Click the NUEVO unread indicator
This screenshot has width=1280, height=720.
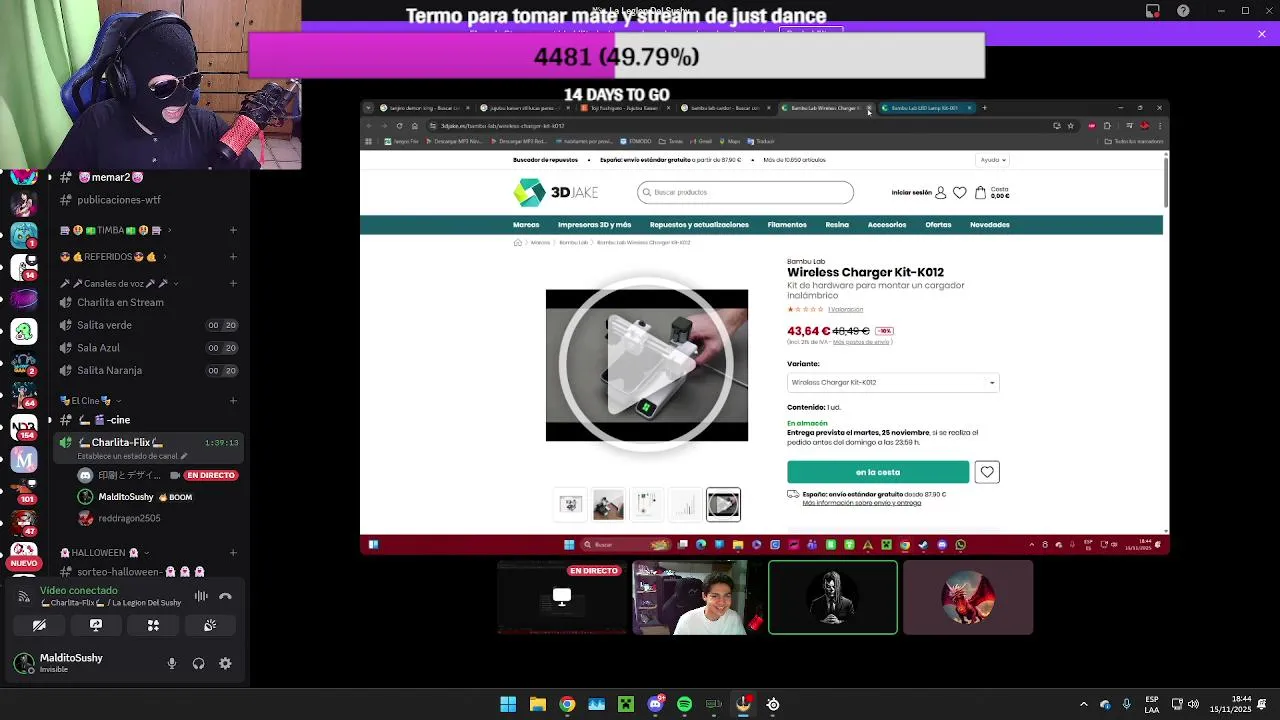coord(24,563)
